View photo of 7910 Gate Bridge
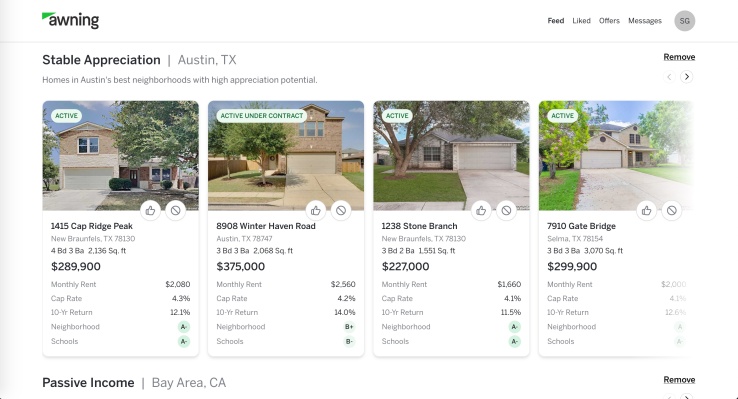 616,155
